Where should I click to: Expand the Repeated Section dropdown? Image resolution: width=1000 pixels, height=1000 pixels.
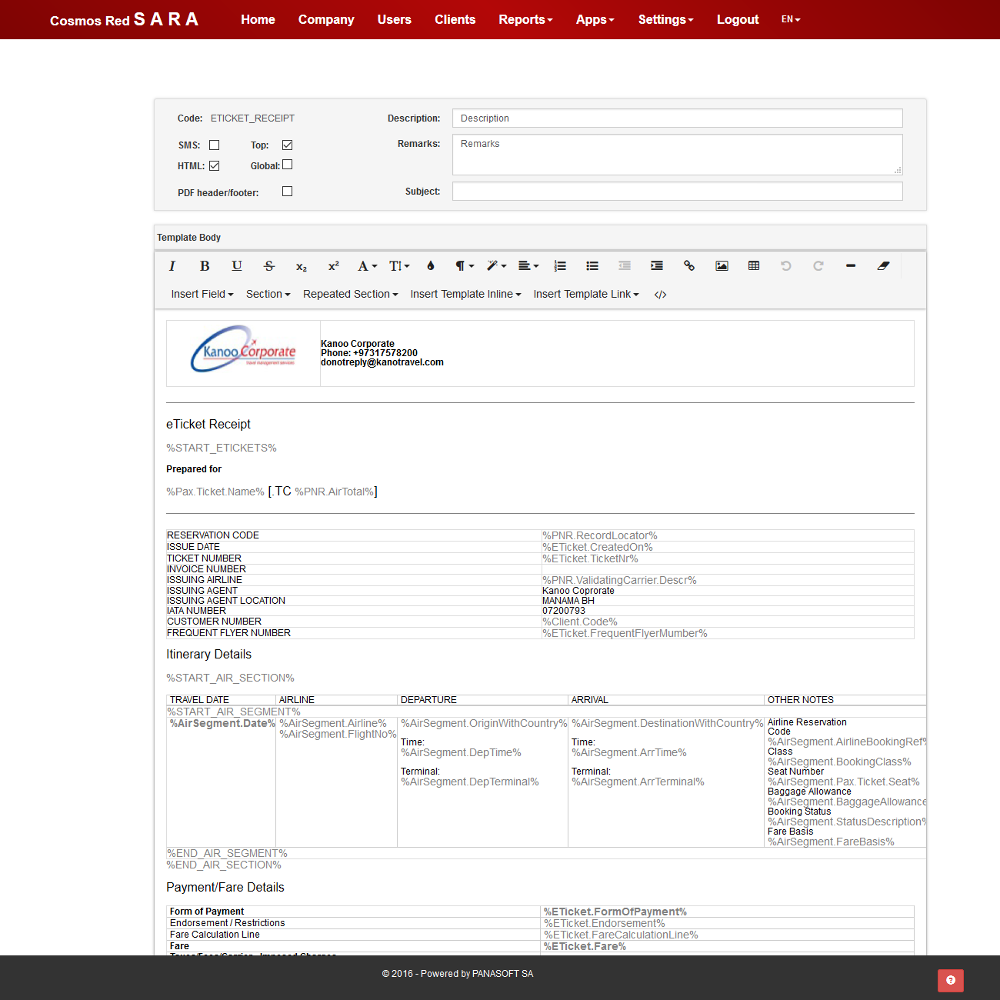[x=350, y=295]
